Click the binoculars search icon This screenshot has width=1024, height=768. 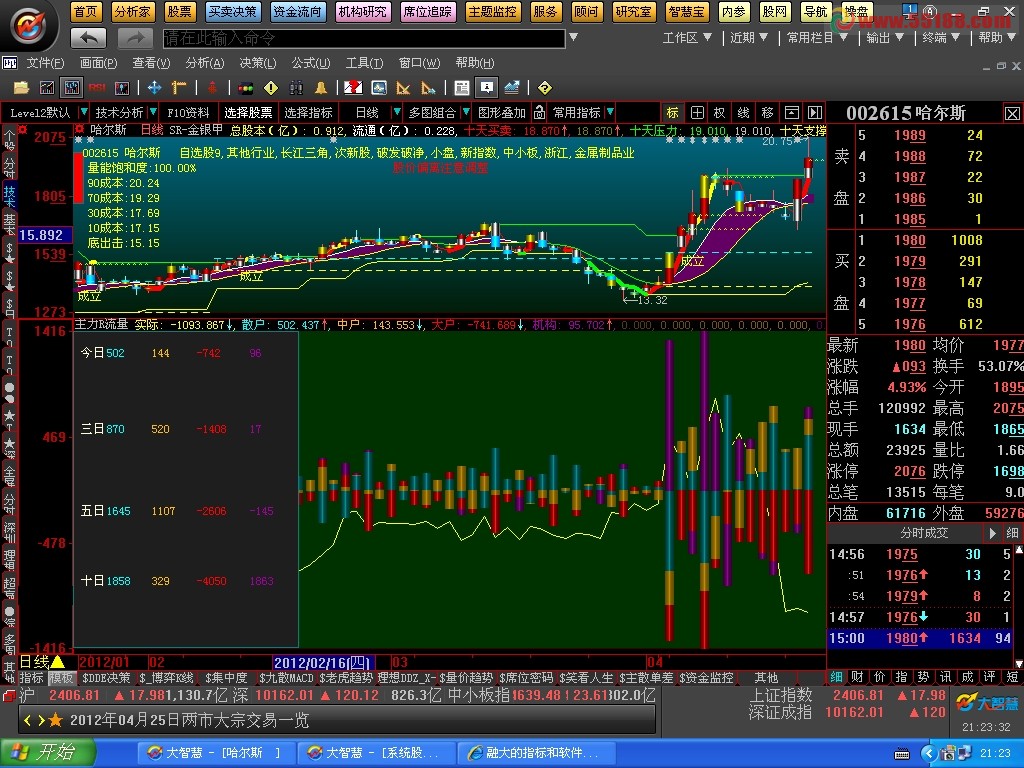296,88
